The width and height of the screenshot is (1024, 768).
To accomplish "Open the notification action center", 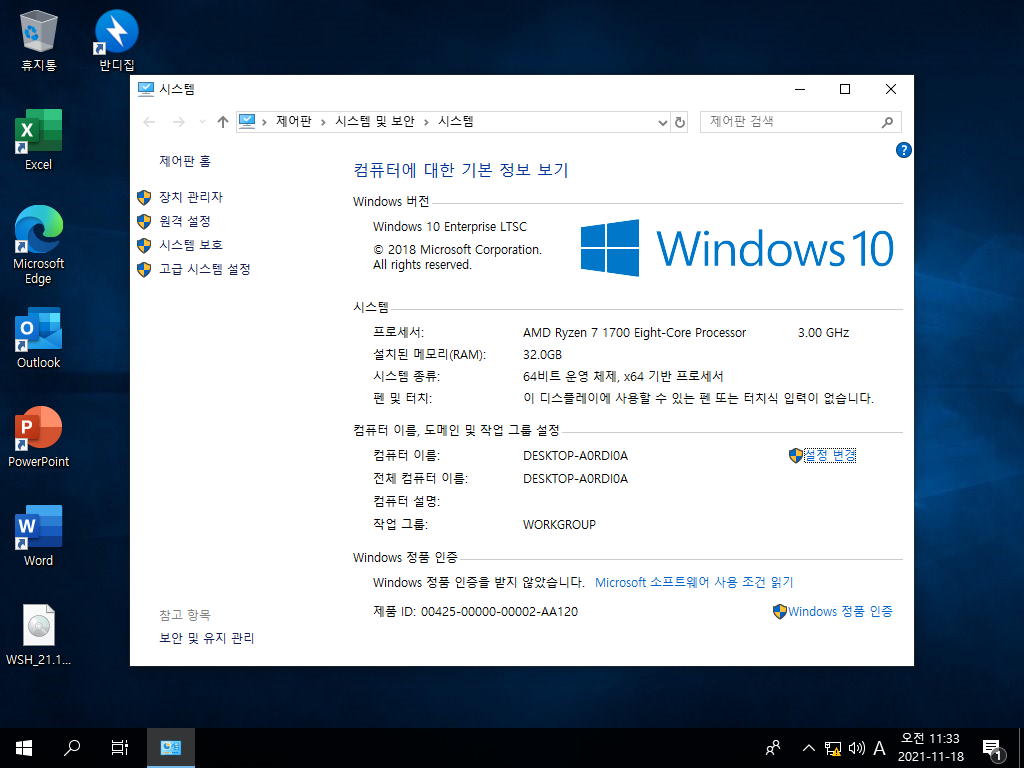I will [x=992, y=749].
